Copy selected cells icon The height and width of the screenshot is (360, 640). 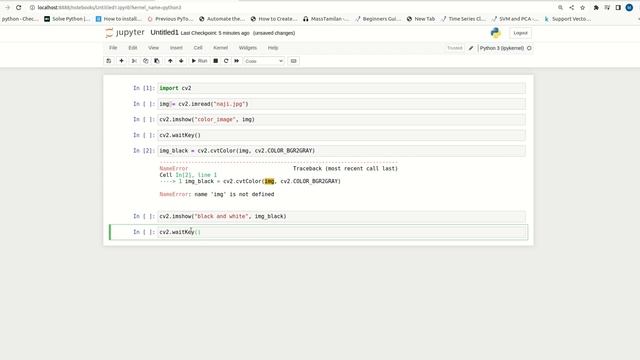(x=145, y=61)
